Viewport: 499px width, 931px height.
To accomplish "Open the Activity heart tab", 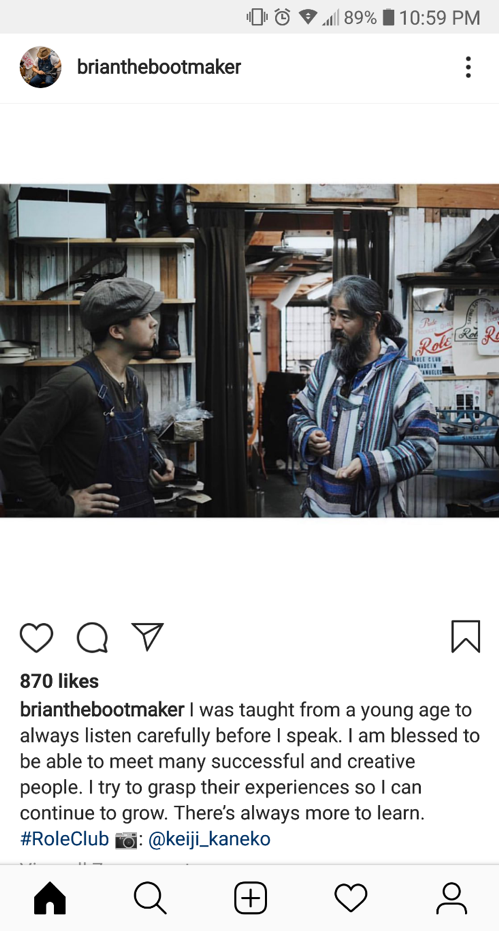I will point(350,898).
